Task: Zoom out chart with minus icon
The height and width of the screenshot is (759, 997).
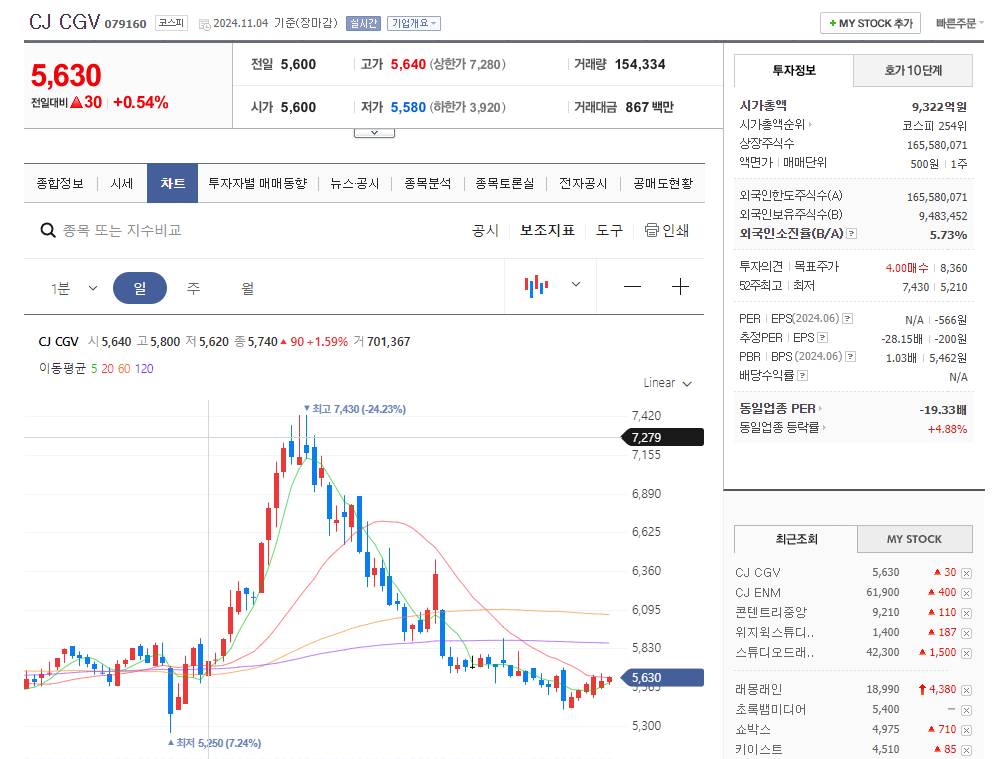Action: click(632, 287)
